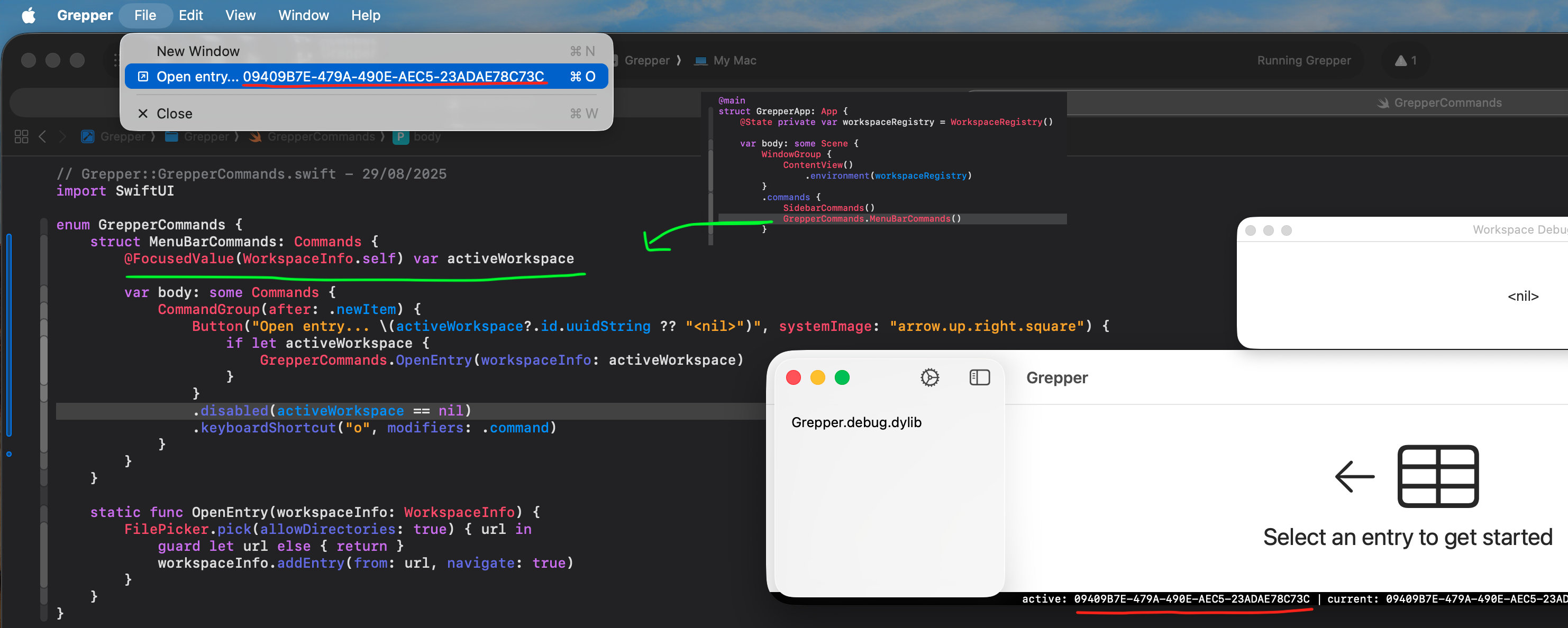Go back in Xcode editor history
Viewport: 1568px width, 628px height.
pyautogui.click(x=42, y=136)
